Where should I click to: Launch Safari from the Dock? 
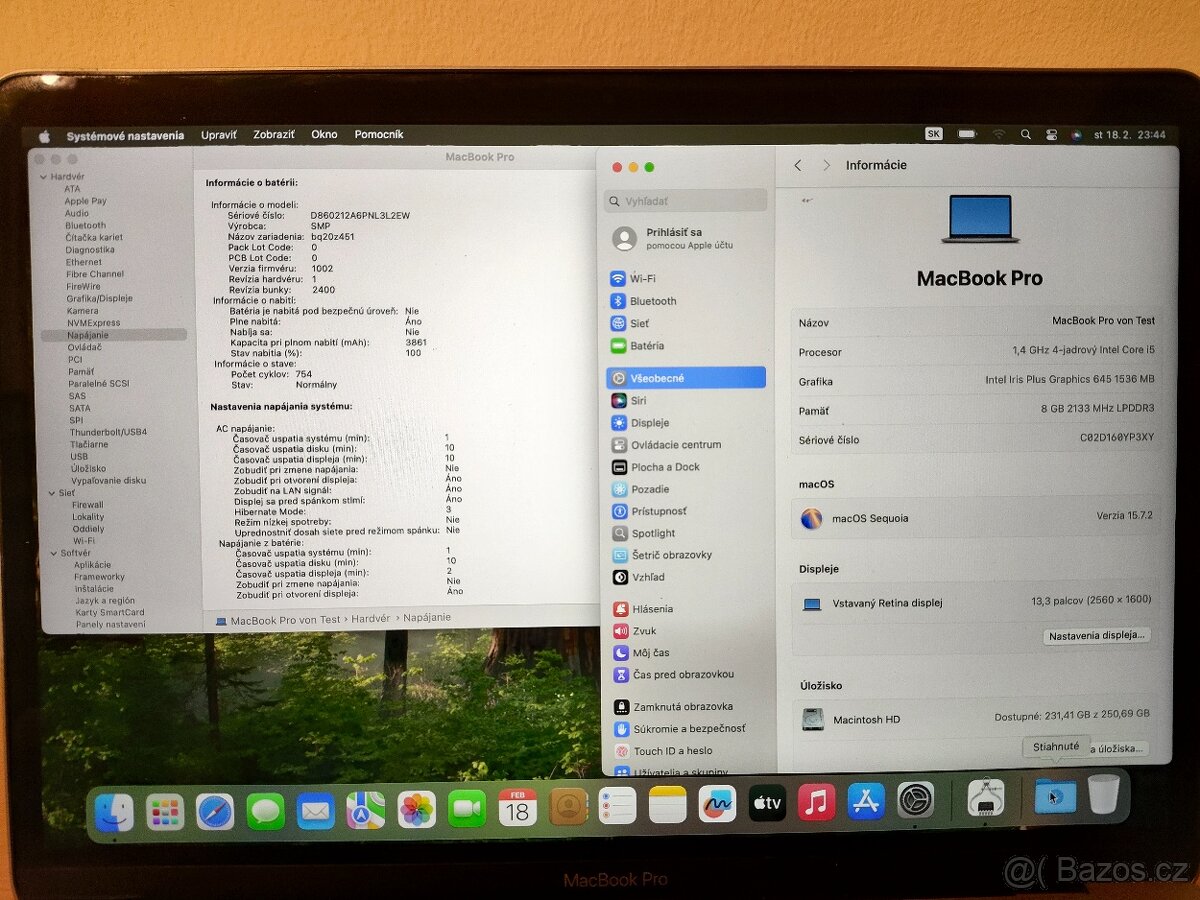click(x=214, y=809)
